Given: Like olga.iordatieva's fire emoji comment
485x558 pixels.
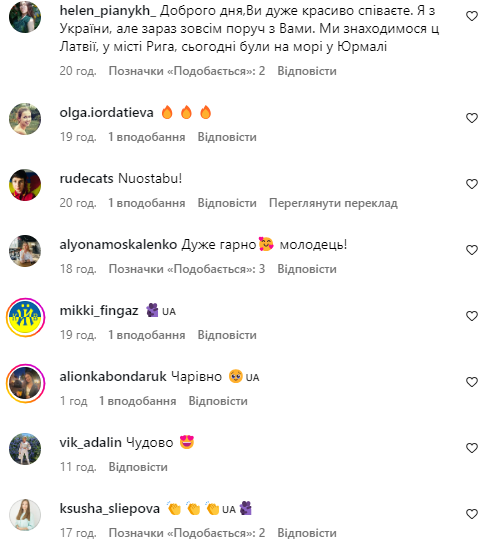Looking at the screenshot, I should click(471, 118).
